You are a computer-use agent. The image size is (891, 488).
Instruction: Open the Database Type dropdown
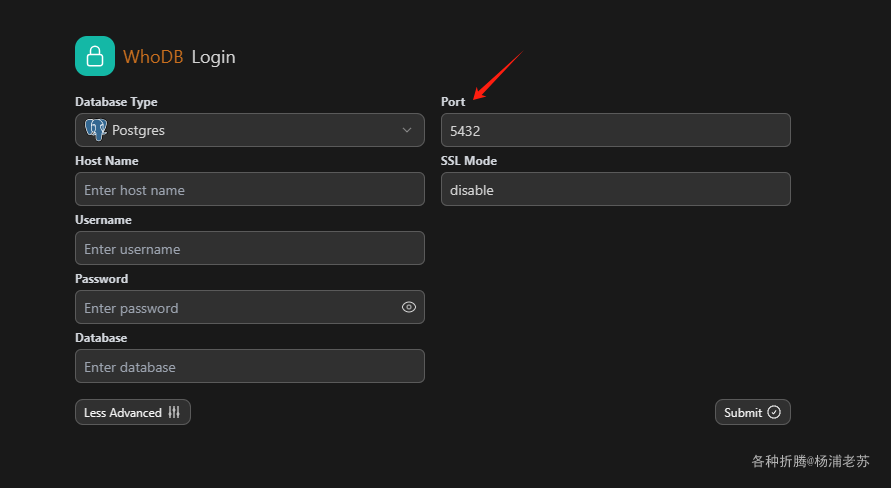click(x=249, y=130)
